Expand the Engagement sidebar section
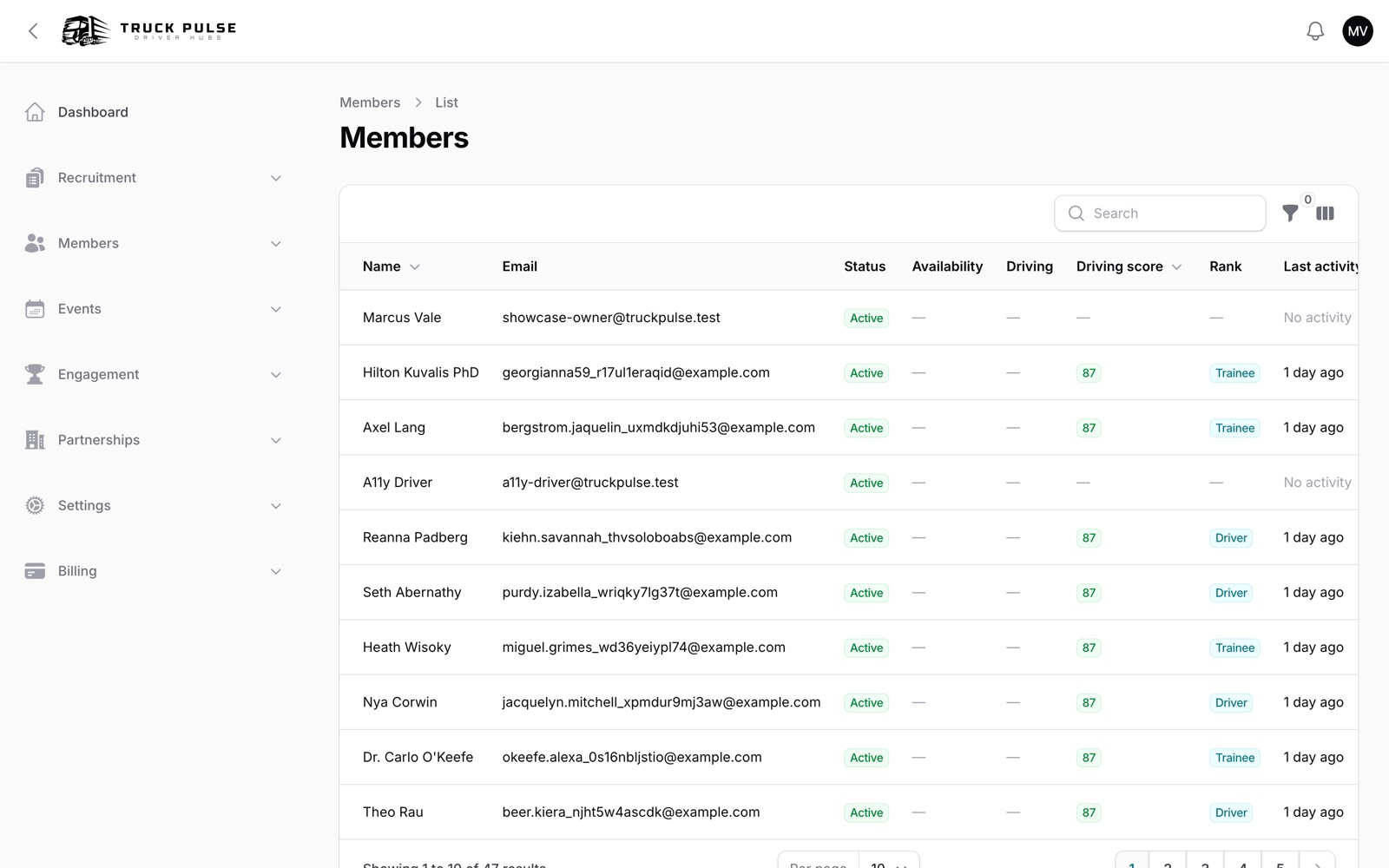 tap(276, 375)
